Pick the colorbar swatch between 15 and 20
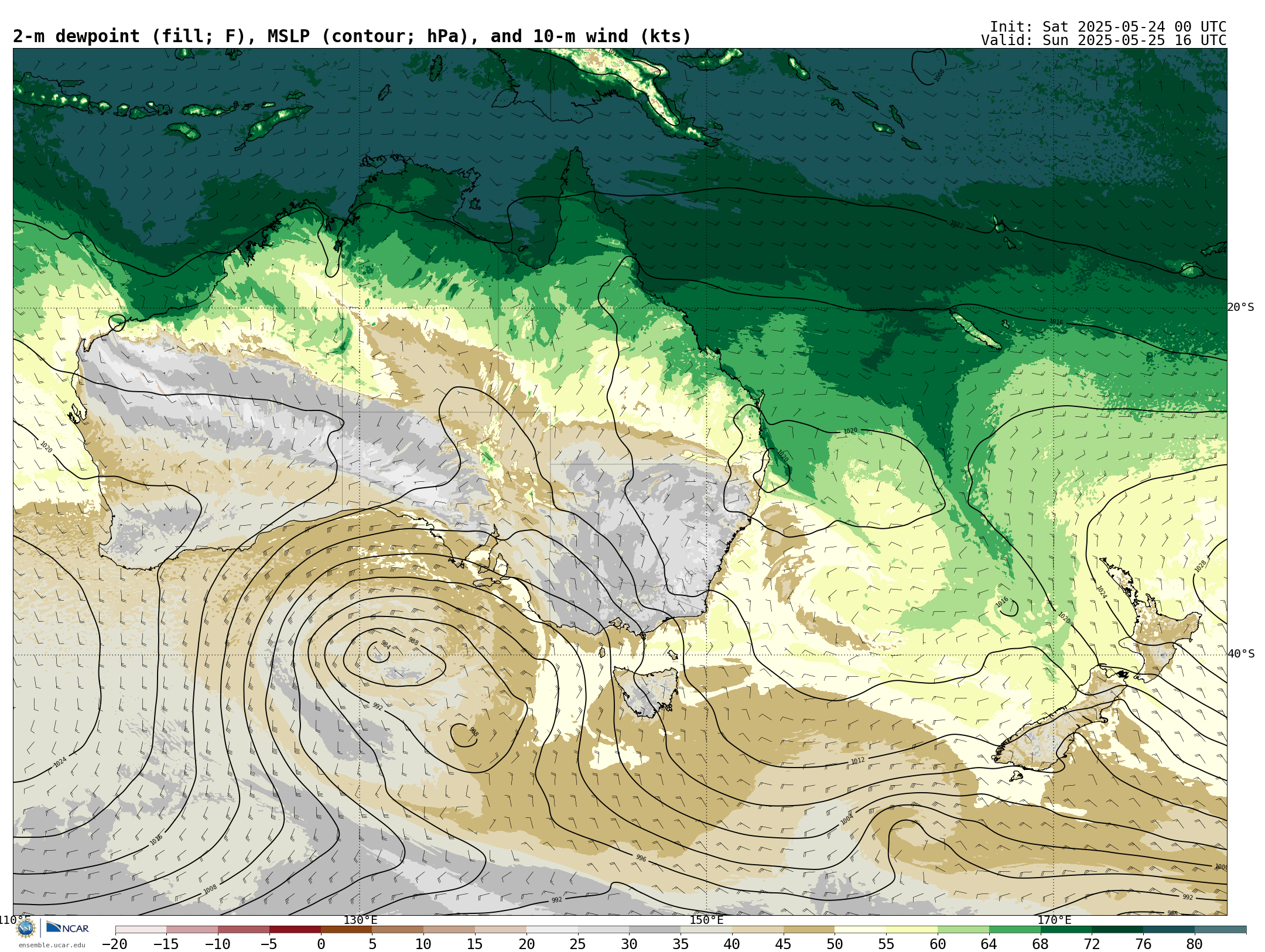Viewport: 1265px width, 952px height. point(501,930)
